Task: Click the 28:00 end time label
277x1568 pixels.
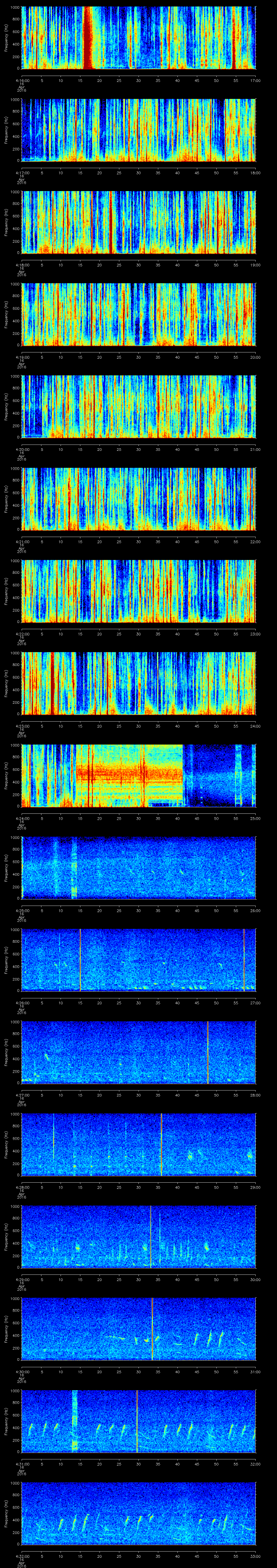Action: tap(255, 1095)
